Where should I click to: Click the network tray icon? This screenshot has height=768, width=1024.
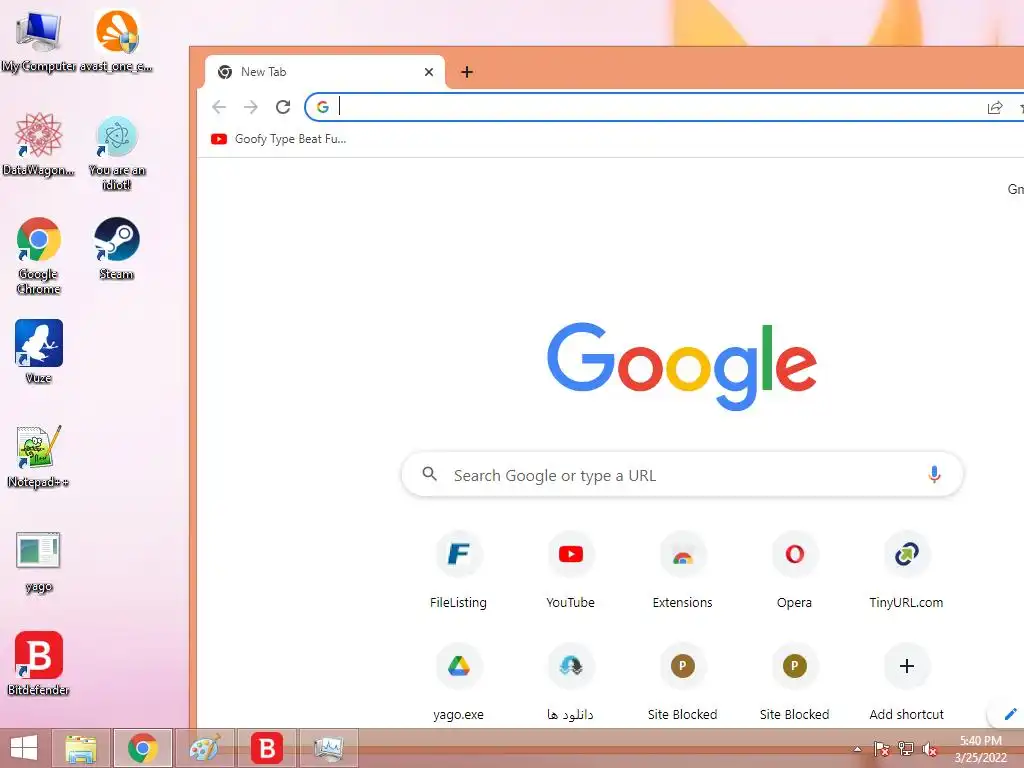[906, 749]
